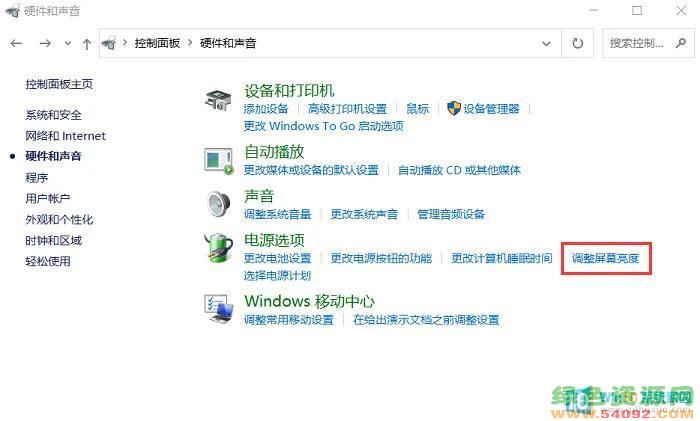Open 程序 in the sidebar
This screenshot has width=700, height=421.
(x=37, y=178)
